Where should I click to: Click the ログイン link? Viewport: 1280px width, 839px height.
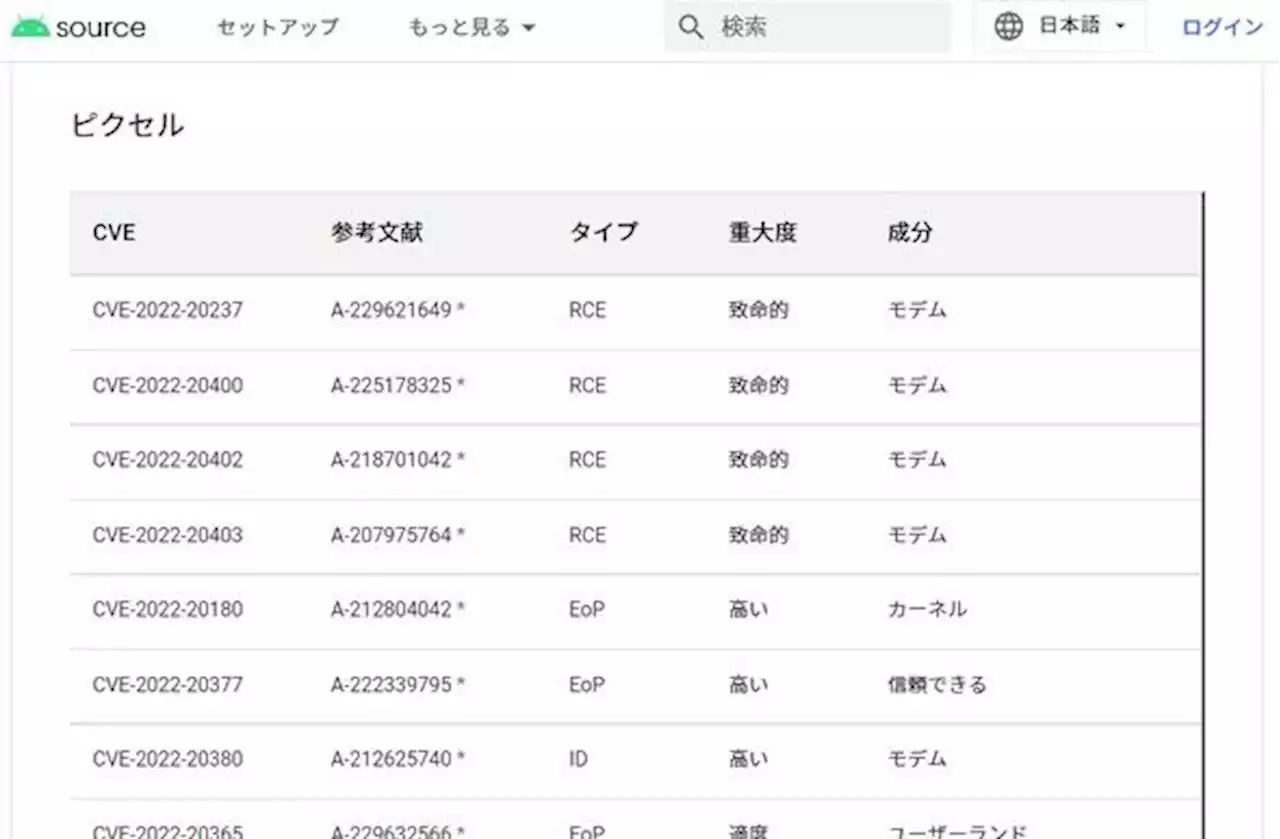coord(1222,27)
